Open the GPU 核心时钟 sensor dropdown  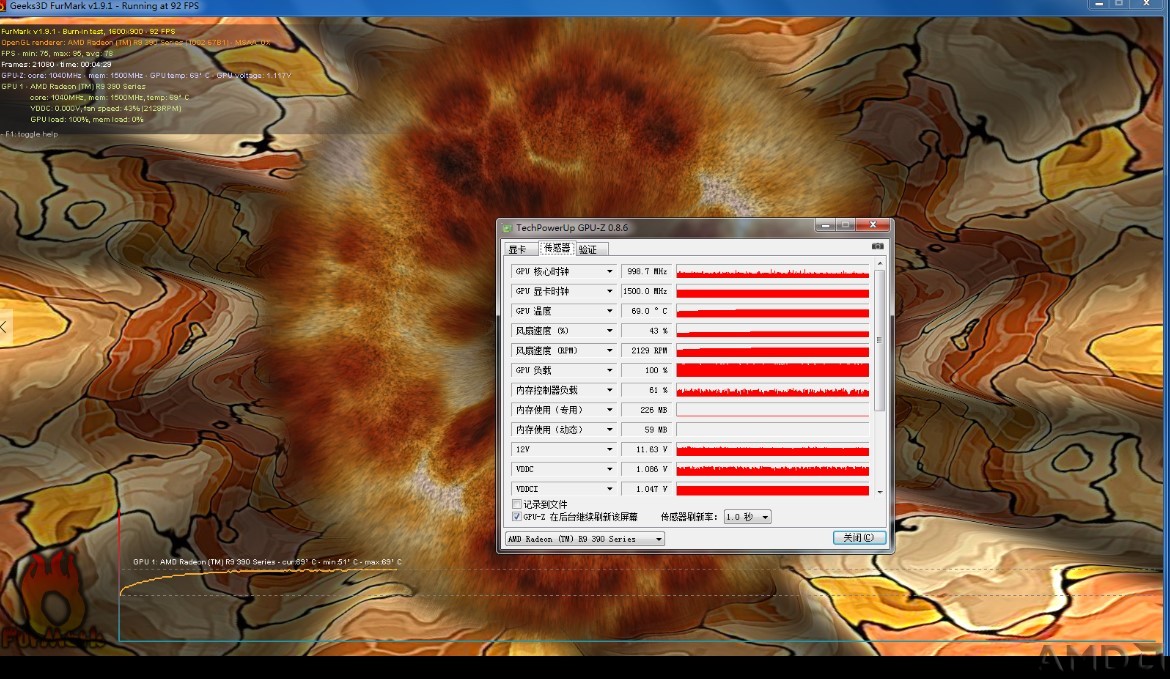pyautogui.click(x=609, y=272)
